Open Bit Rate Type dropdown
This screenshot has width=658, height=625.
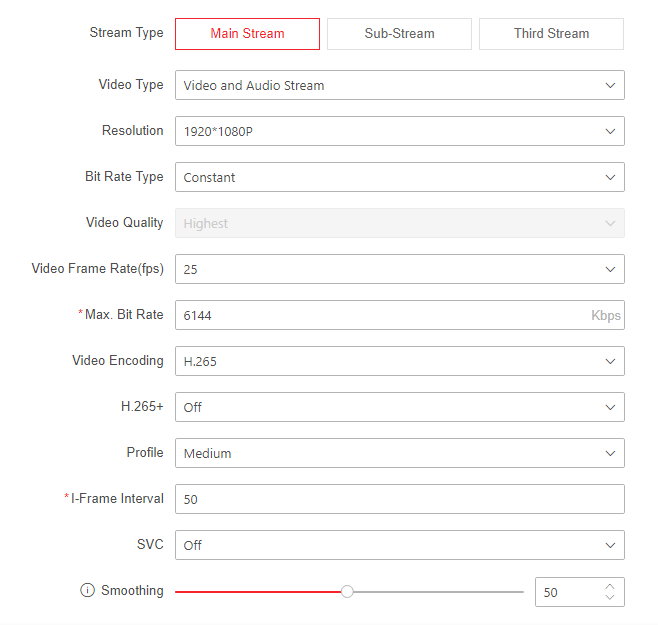399,177
